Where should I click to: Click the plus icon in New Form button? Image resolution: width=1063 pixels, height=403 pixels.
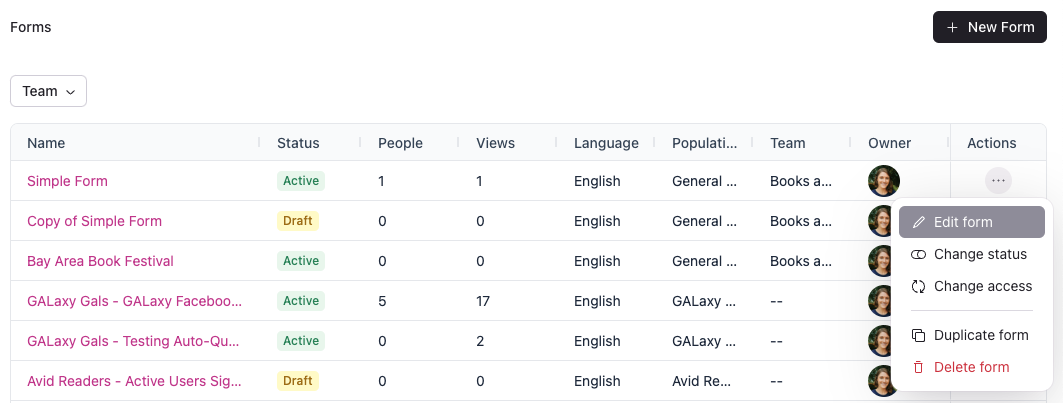(952, 27)
